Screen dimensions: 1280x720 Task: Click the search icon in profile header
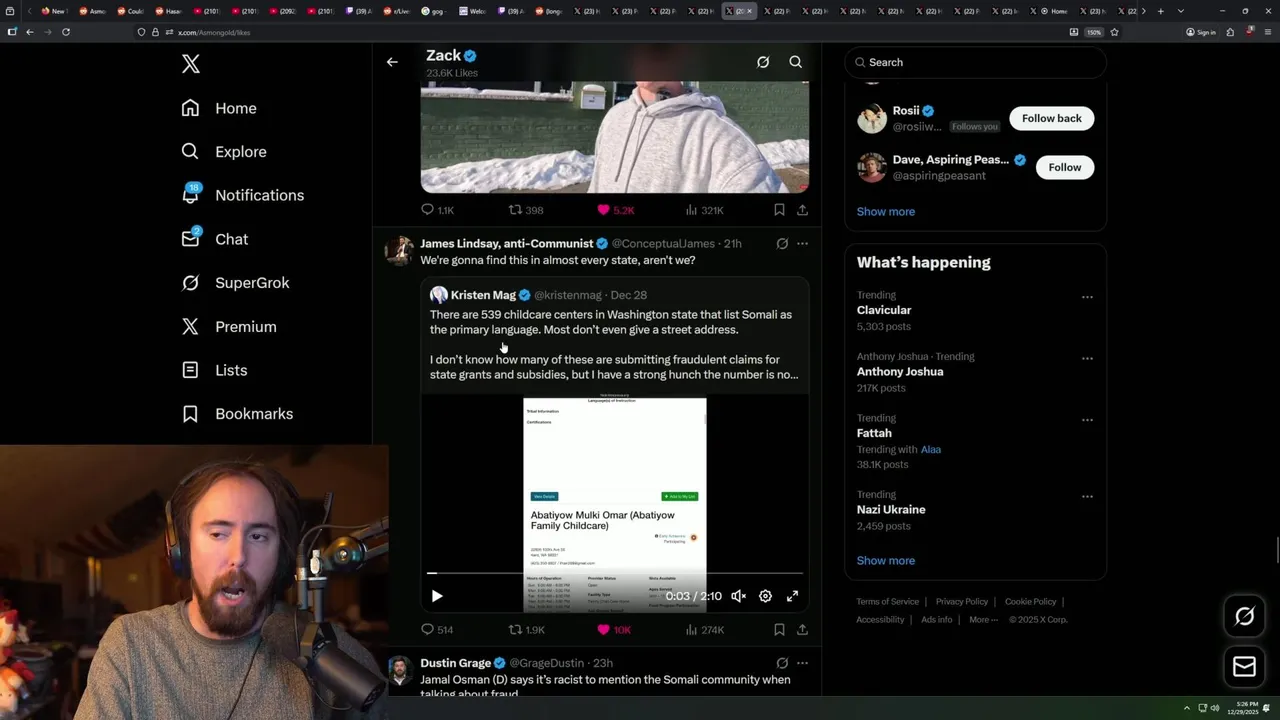[x=796, y=62]
